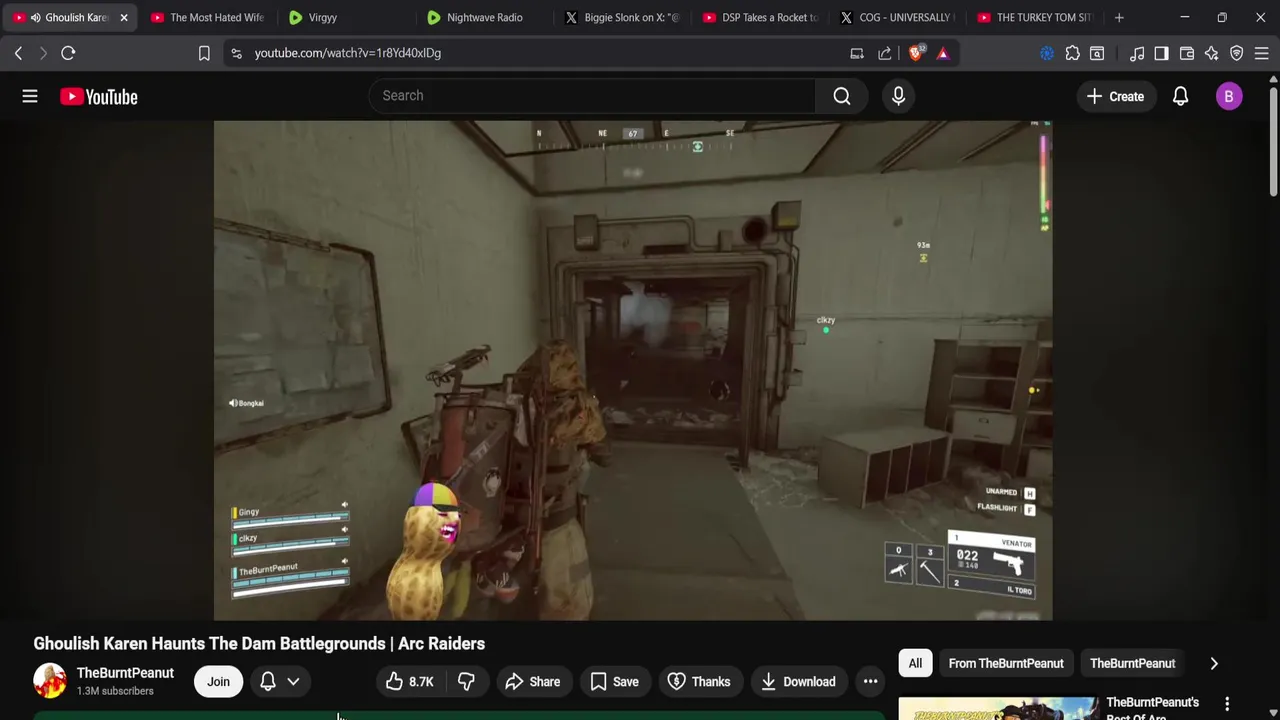Image resolution: width=1280 pixels, height=720 pixels.
Task: Bookmark this page with the bookmark icon
Action: click(x=204, y=53)
